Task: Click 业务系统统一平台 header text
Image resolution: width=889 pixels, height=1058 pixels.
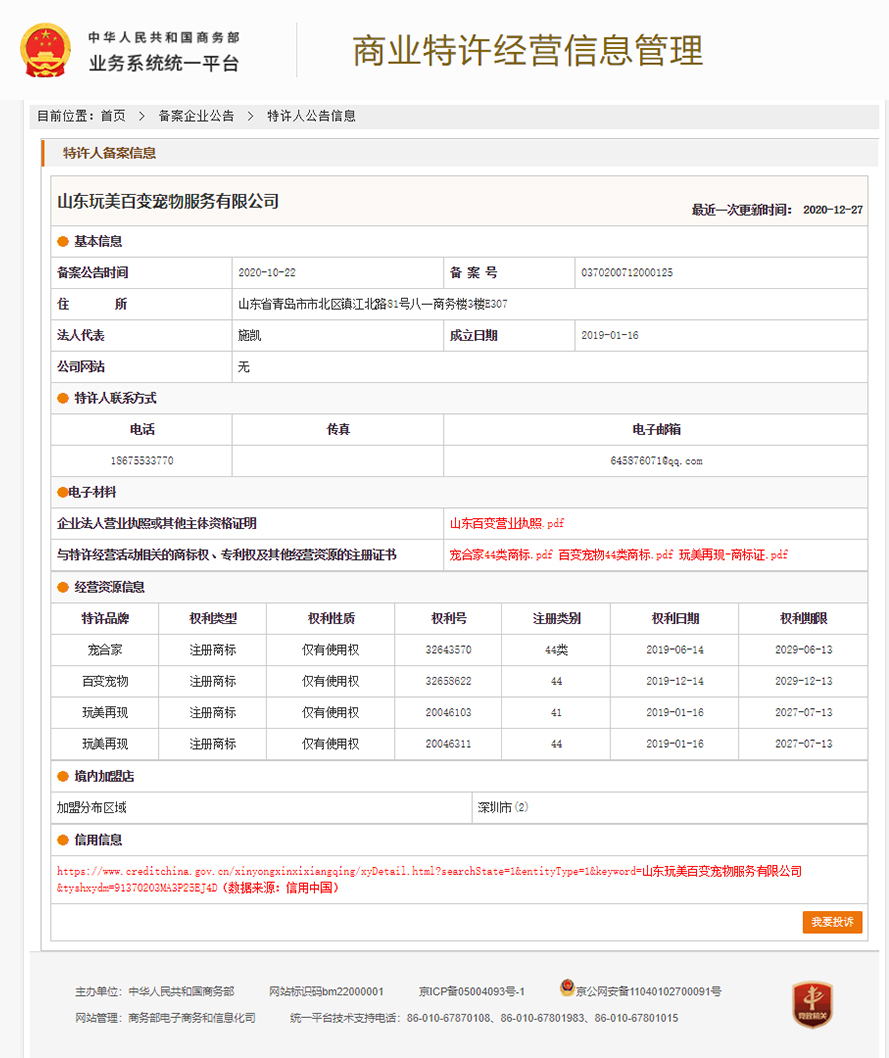Action: coord(164,64)
